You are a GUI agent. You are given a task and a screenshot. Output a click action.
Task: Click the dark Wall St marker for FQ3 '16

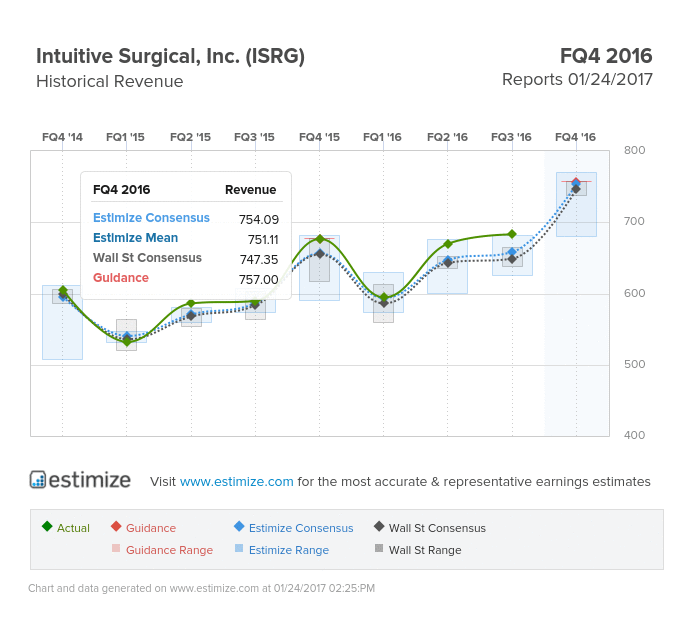click(512, 259)
